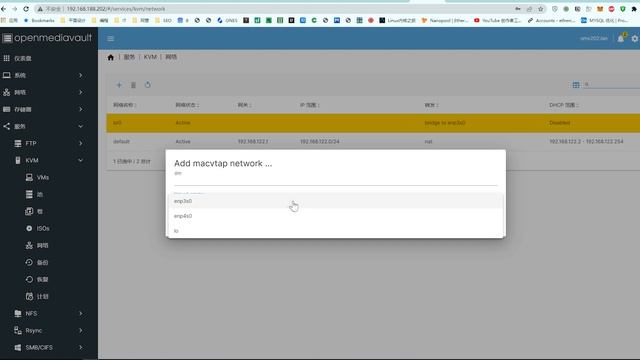Click the Network icon under KVM
Image resolution: width=640 pixels, height=360 pixels.
pyautogui.click(x=29, y=245)
